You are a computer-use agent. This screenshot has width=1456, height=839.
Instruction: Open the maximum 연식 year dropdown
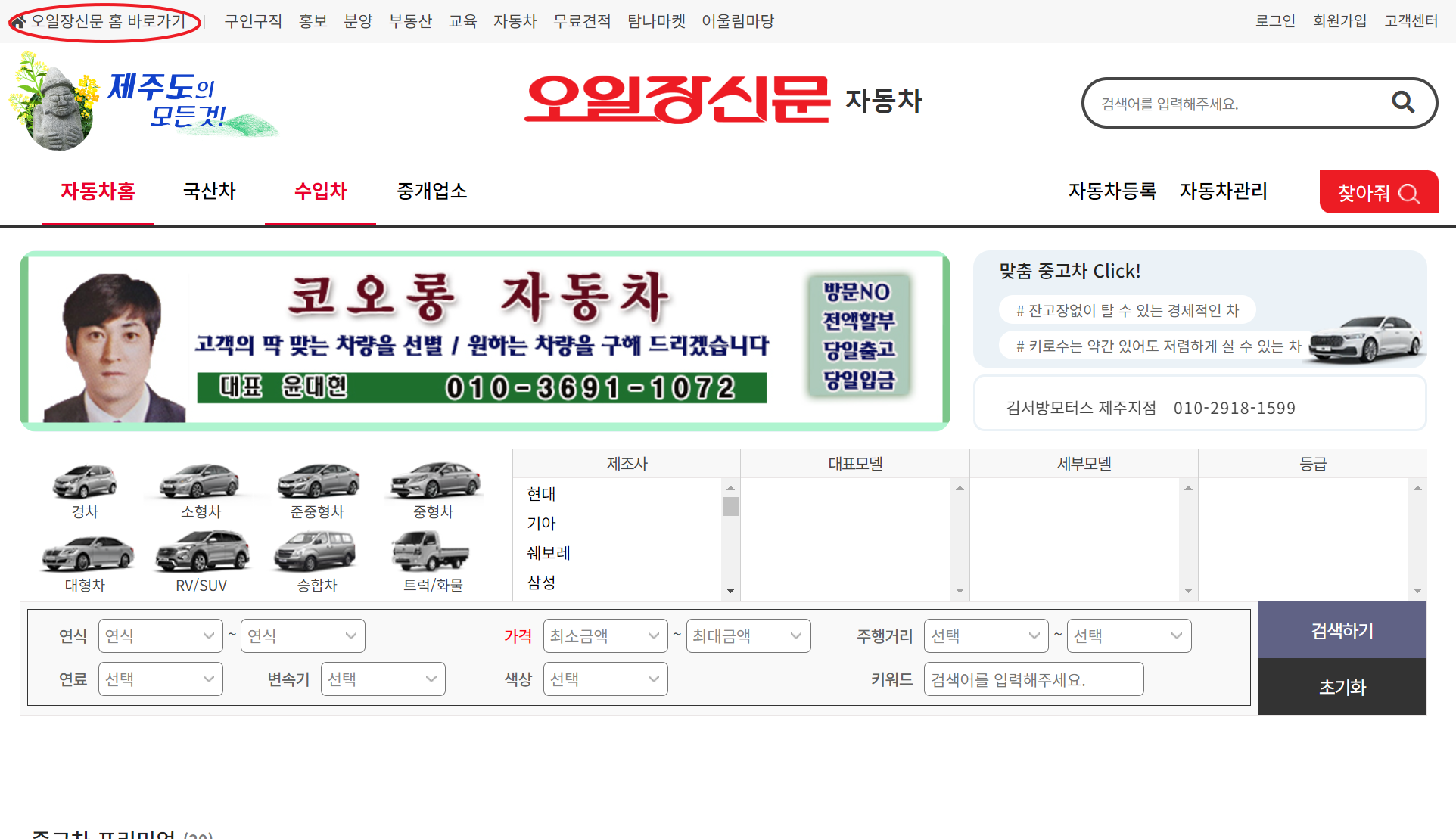point(303,636)
